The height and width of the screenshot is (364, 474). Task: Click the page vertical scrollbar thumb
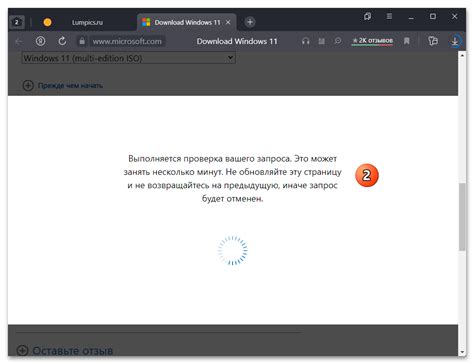pyautogui.click(x=462, y=217)
